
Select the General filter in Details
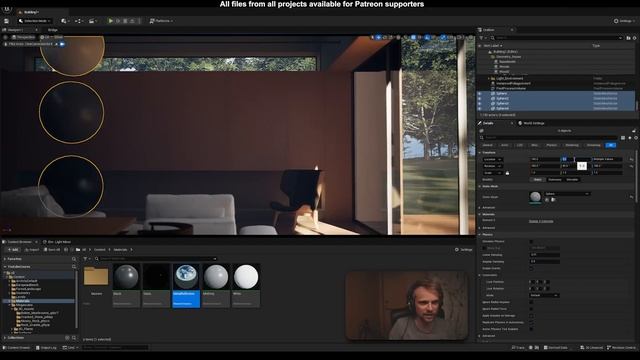point(488,145)
